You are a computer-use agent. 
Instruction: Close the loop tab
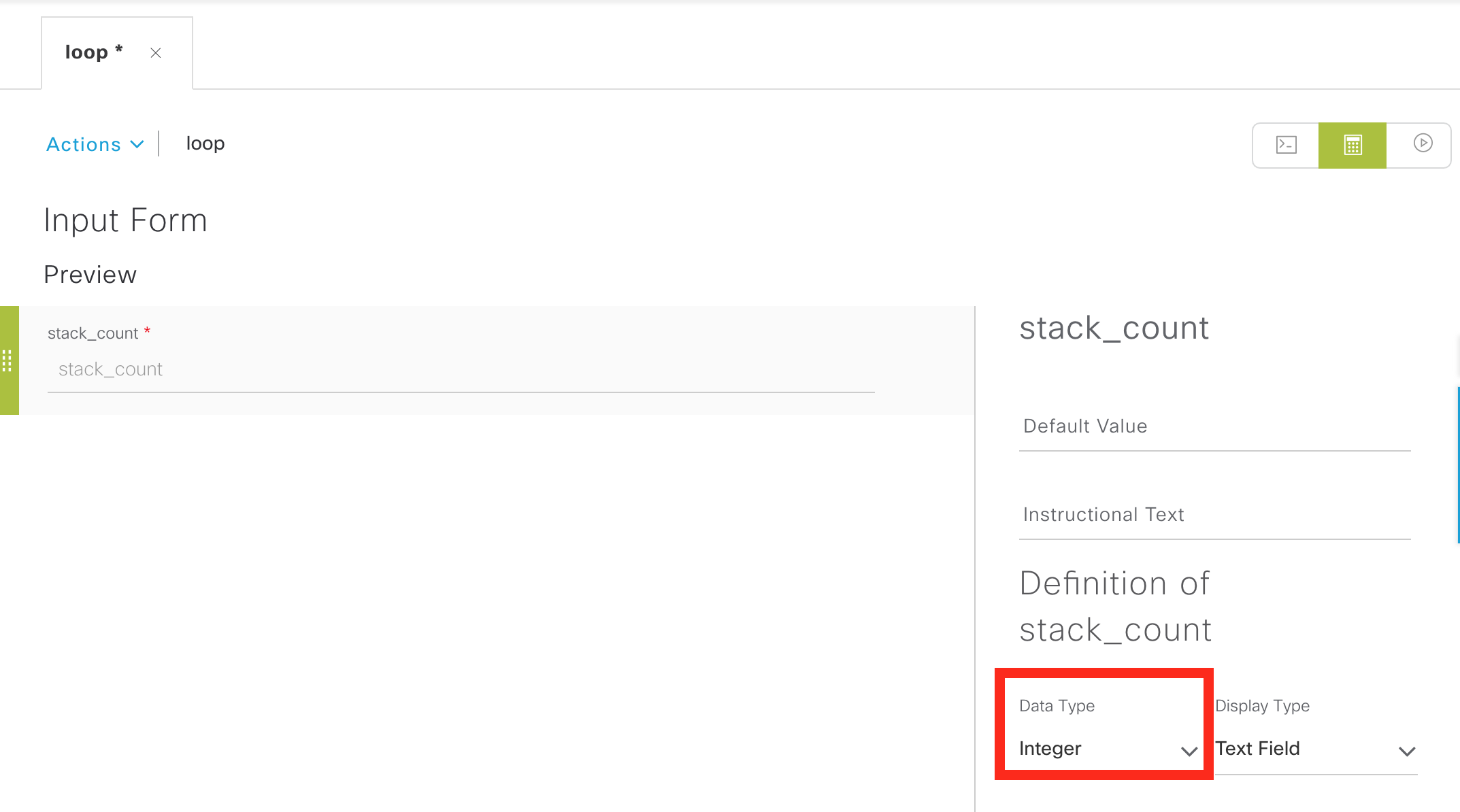[156, 53]
